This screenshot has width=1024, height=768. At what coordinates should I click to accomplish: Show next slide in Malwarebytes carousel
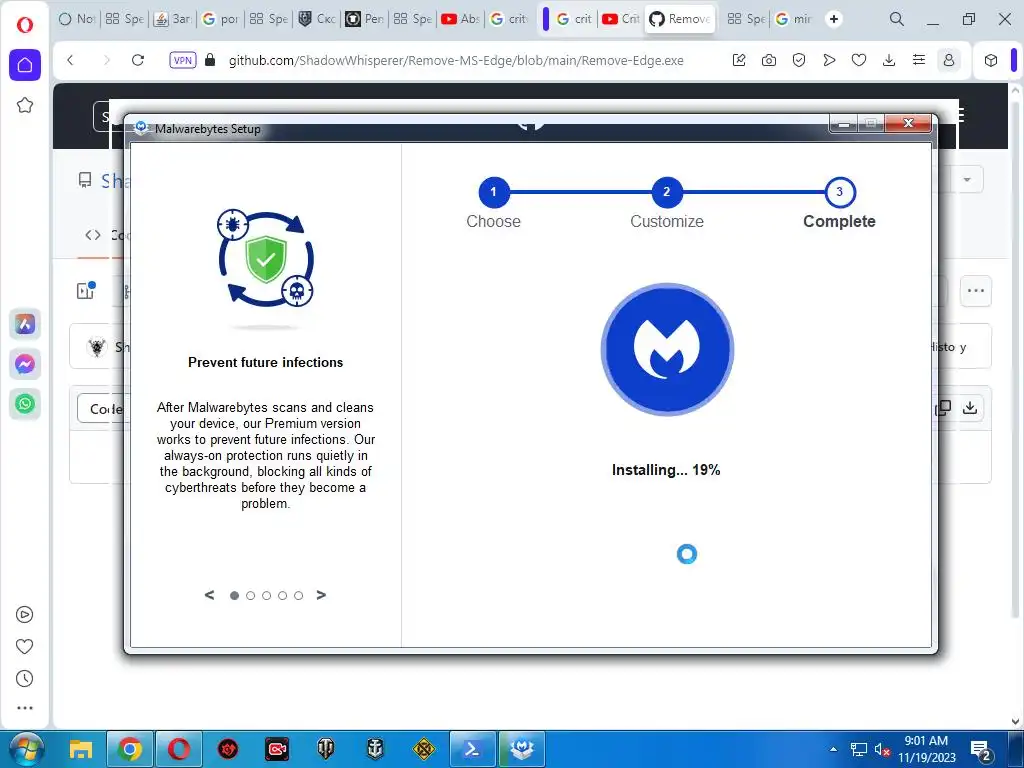(321, 595)
